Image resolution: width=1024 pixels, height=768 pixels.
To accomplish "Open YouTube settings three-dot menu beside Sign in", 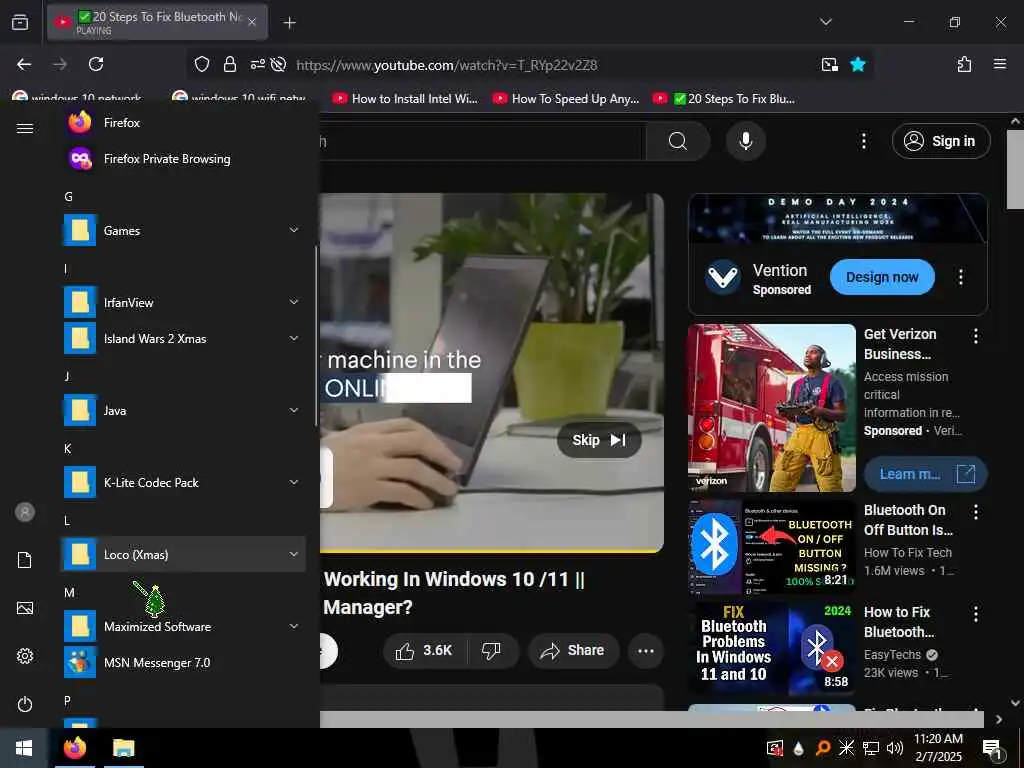I will pos(863,141).
